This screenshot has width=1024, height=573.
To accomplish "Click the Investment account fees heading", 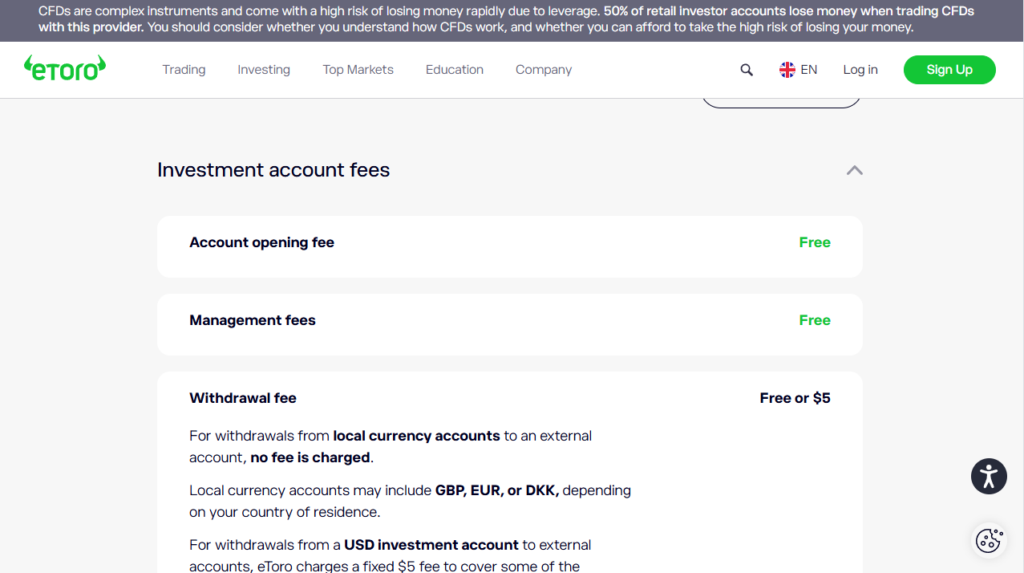I will click(x=273, y=170).
